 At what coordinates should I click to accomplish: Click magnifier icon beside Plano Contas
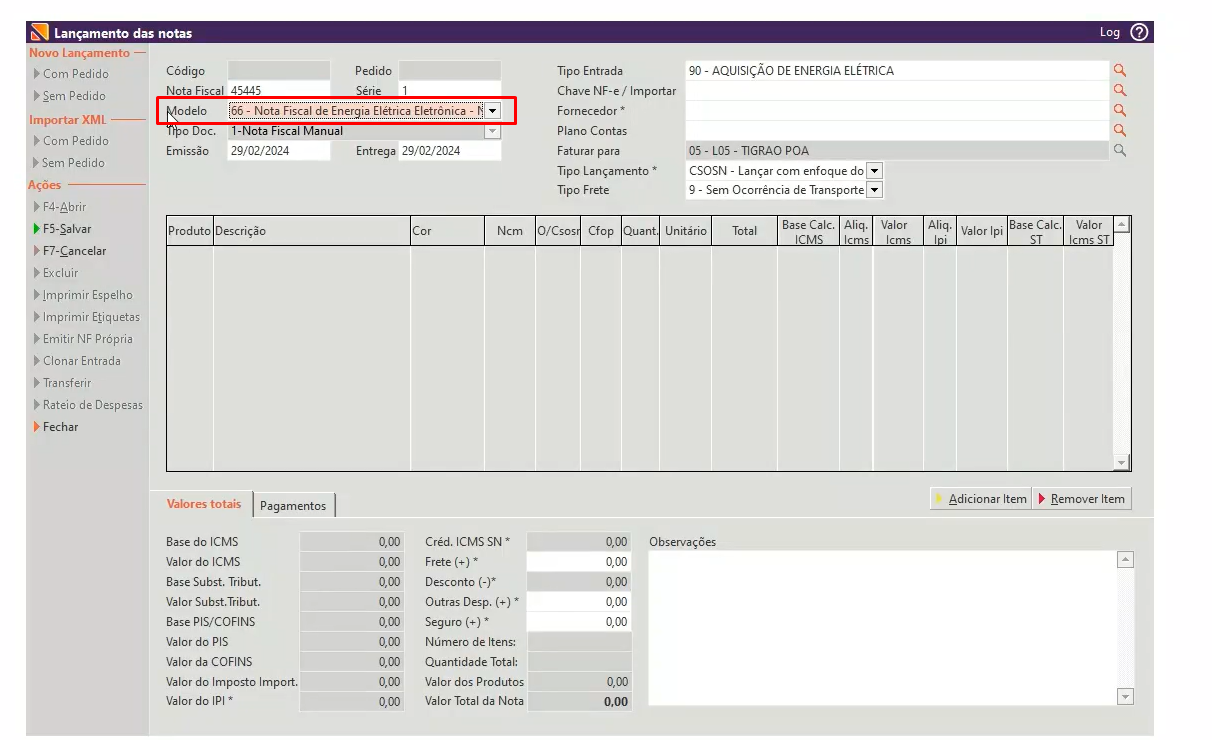1120,131
